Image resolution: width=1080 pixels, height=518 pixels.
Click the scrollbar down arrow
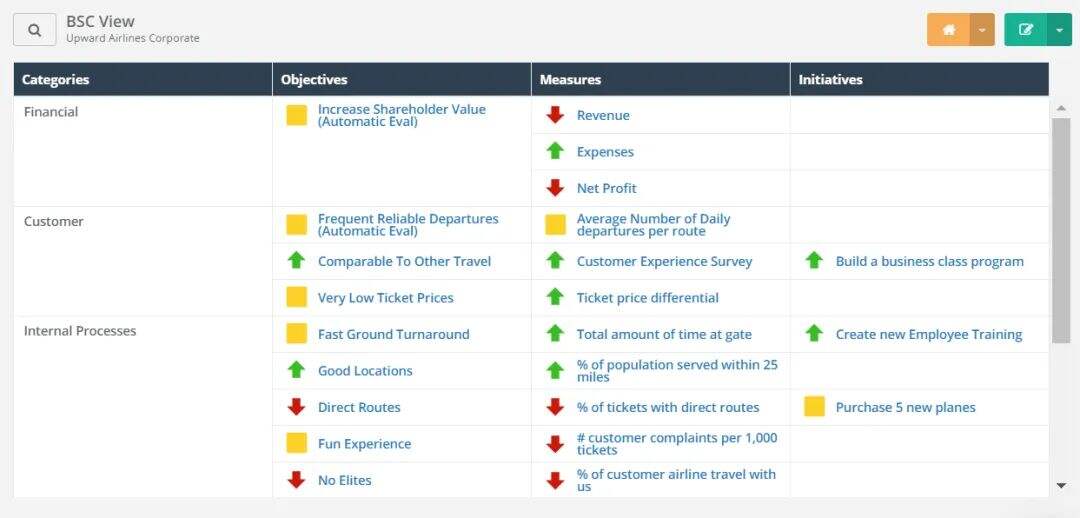click(x=1061, y=486)
